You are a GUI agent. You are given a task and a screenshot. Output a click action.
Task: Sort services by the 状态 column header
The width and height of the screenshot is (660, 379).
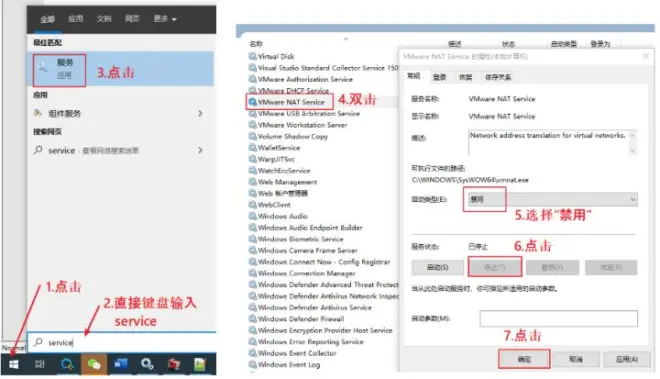pyautogui.click(x=508, y=44)
